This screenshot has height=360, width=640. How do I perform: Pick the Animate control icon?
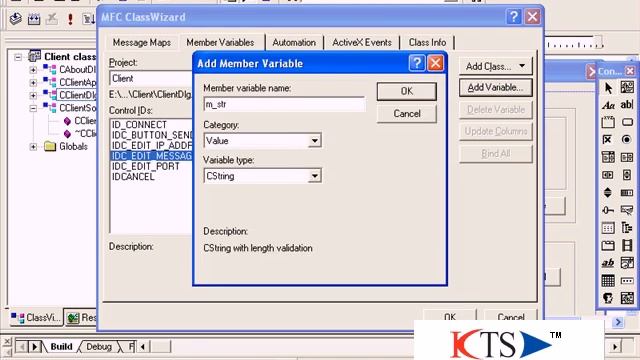pos(627,245)
